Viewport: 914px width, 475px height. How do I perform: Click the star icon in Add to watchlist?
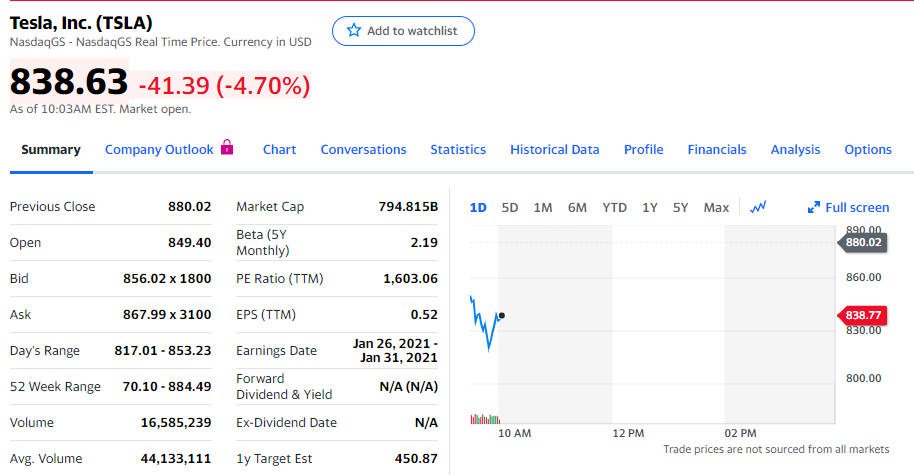coord(354,30)
